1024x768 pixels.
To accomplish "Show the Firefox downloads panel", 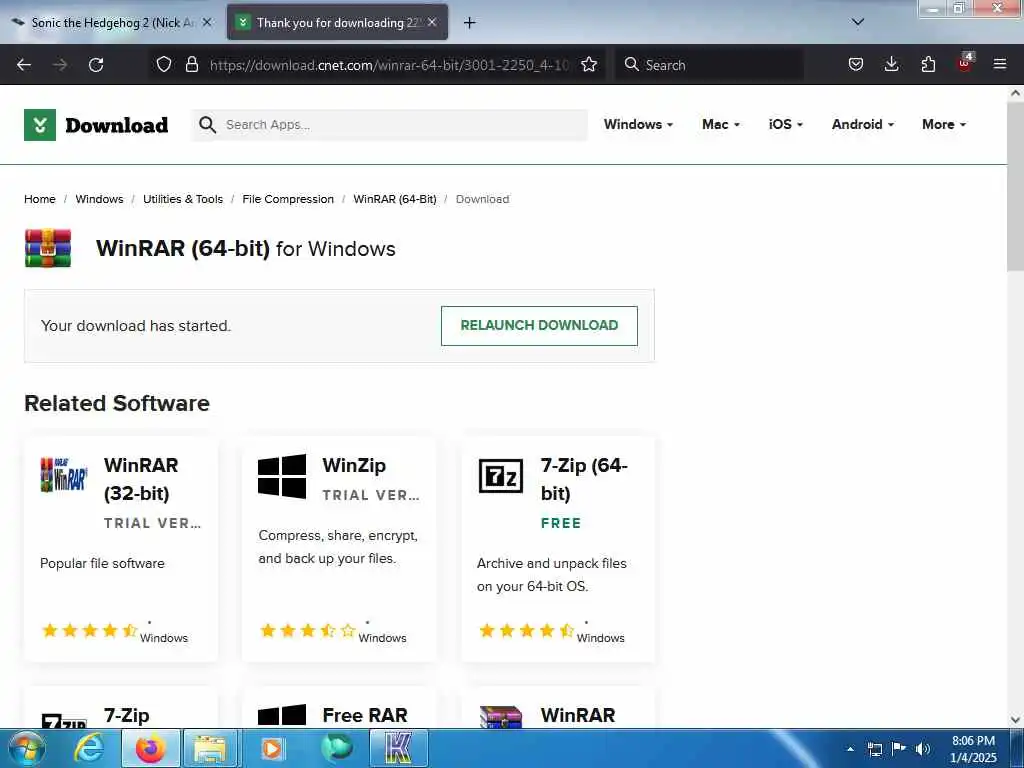I will 891,64.
